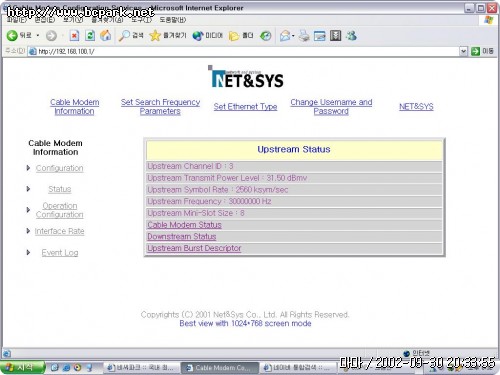The width and height of the screenshot is (500, 375).
Task: Click the green Go button beside the address bar
Action: point(482,51)
